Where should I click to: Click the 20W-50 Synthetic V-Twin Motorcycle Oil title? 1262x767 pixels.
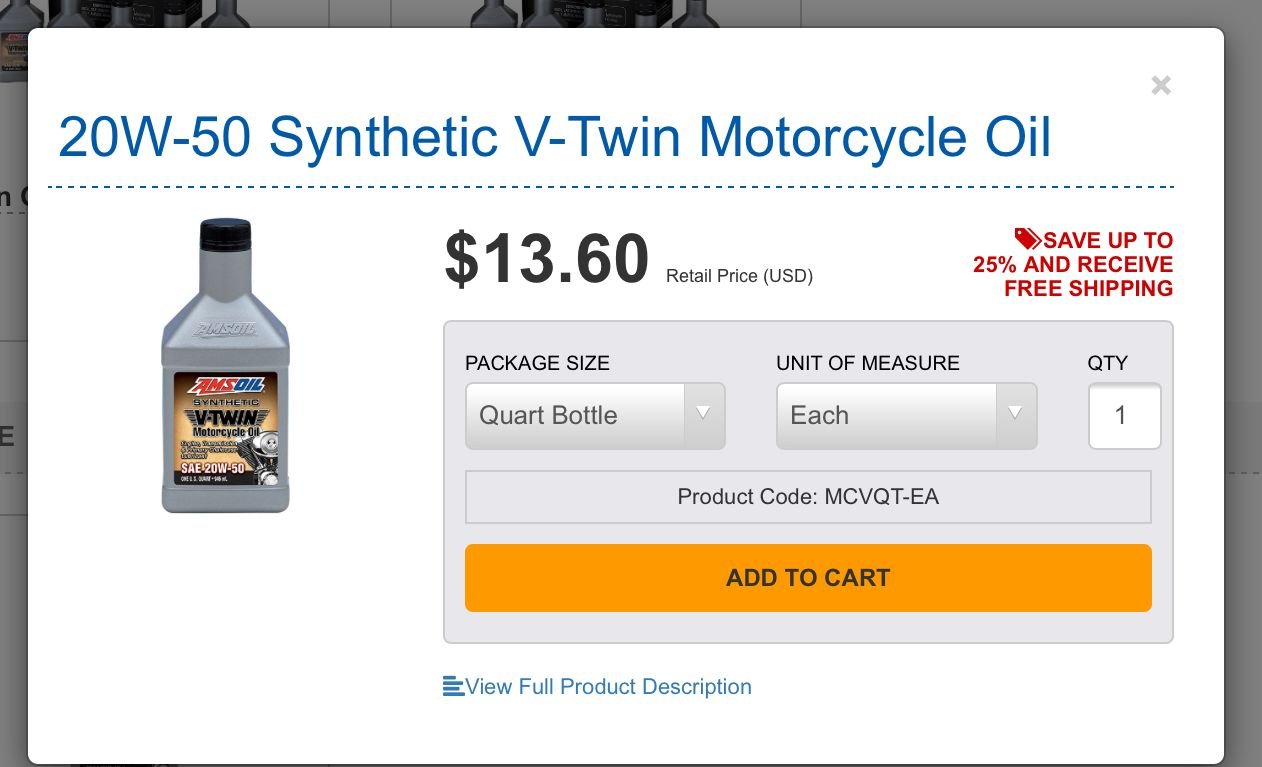(x=555, y=137)
